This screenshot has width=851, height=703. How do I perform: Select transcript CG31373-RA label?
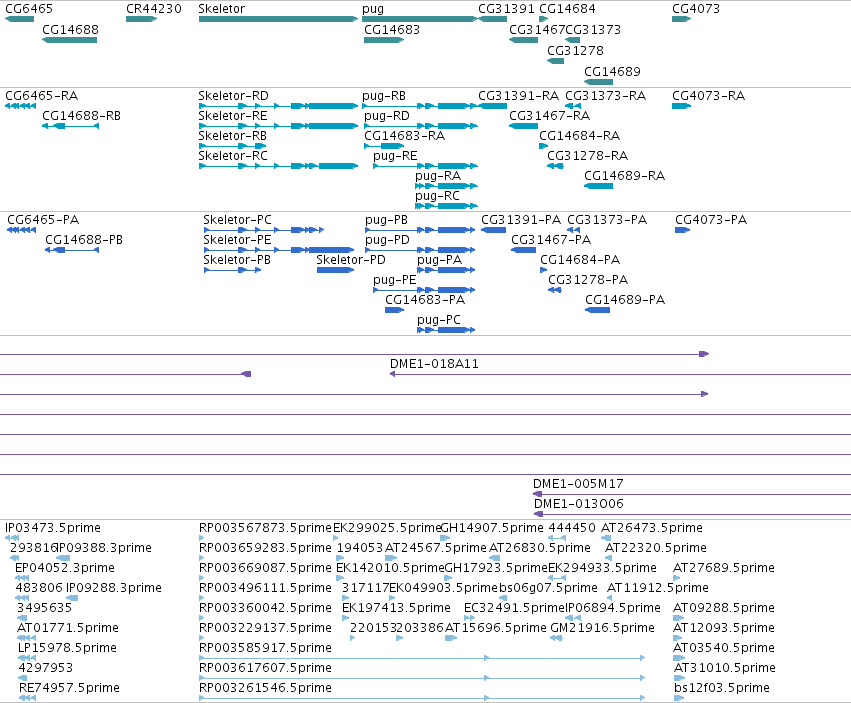[606, 96]
